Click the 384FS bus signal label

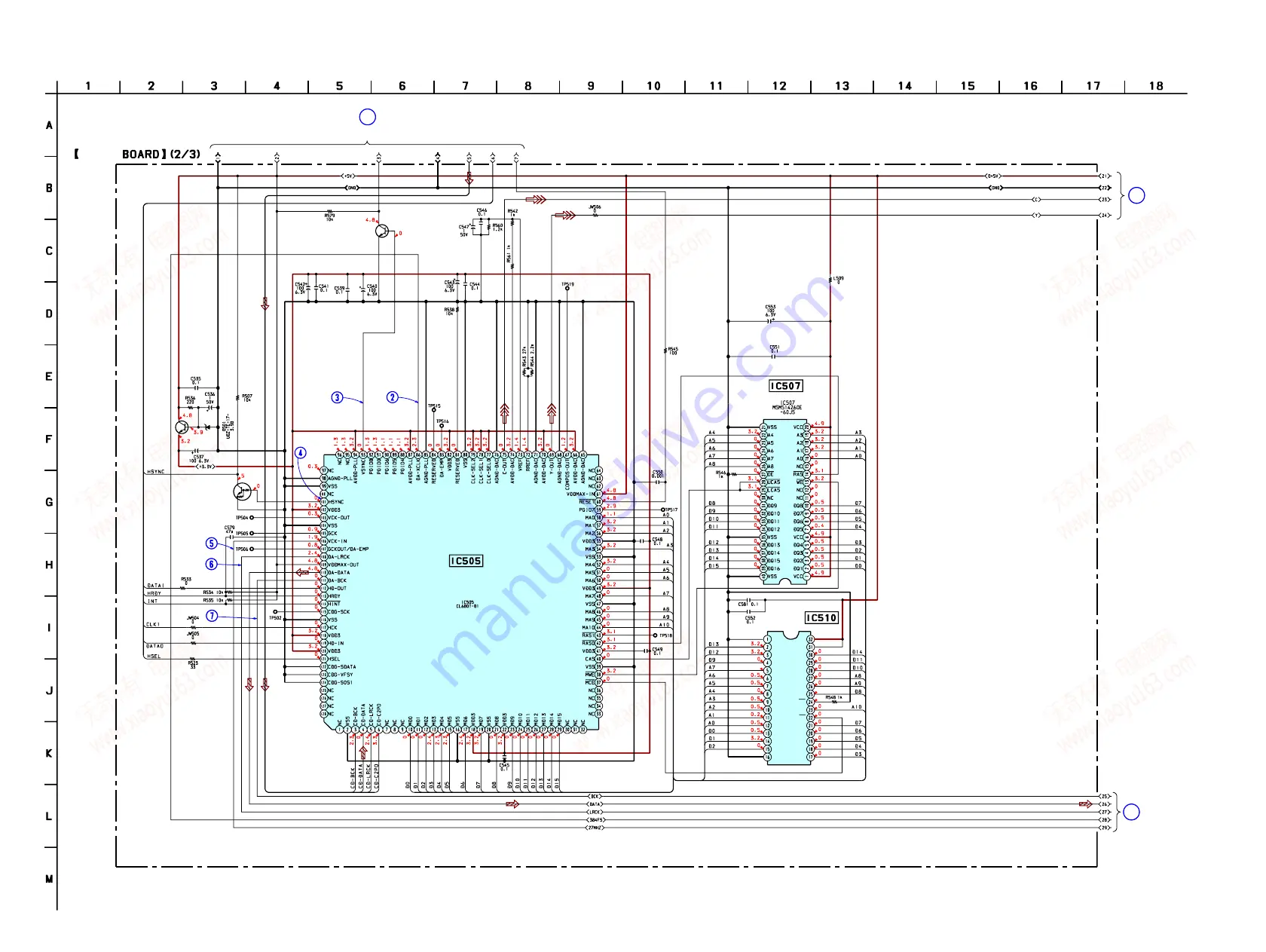[x=595, y=820]
